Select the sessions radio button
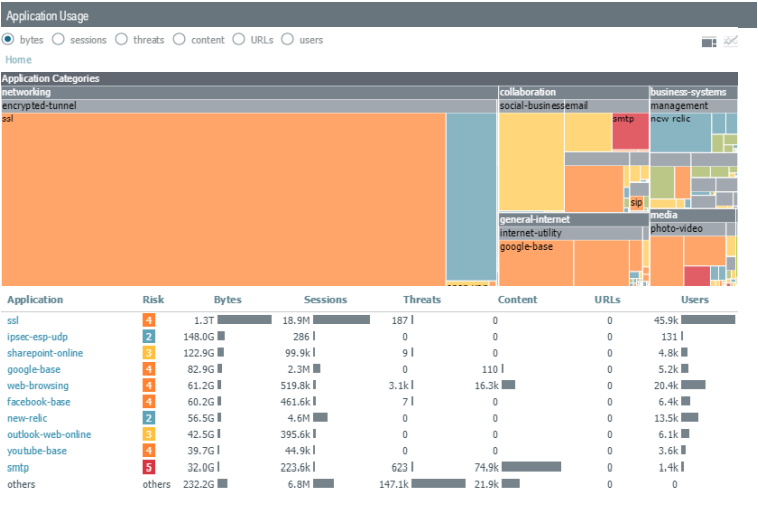Viewport: 758px width, 532px height. [x=58, y=40]
